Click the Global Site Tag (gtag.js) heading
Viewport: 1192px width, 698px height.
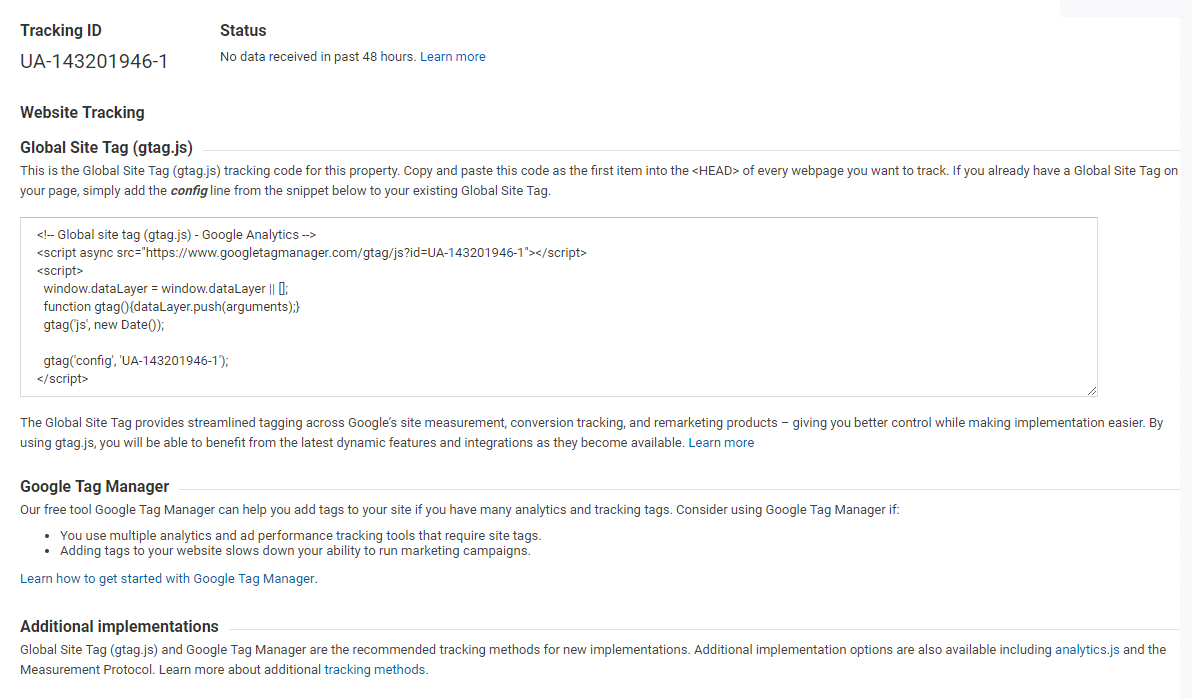pyautogui.click(x=106, y=148)
